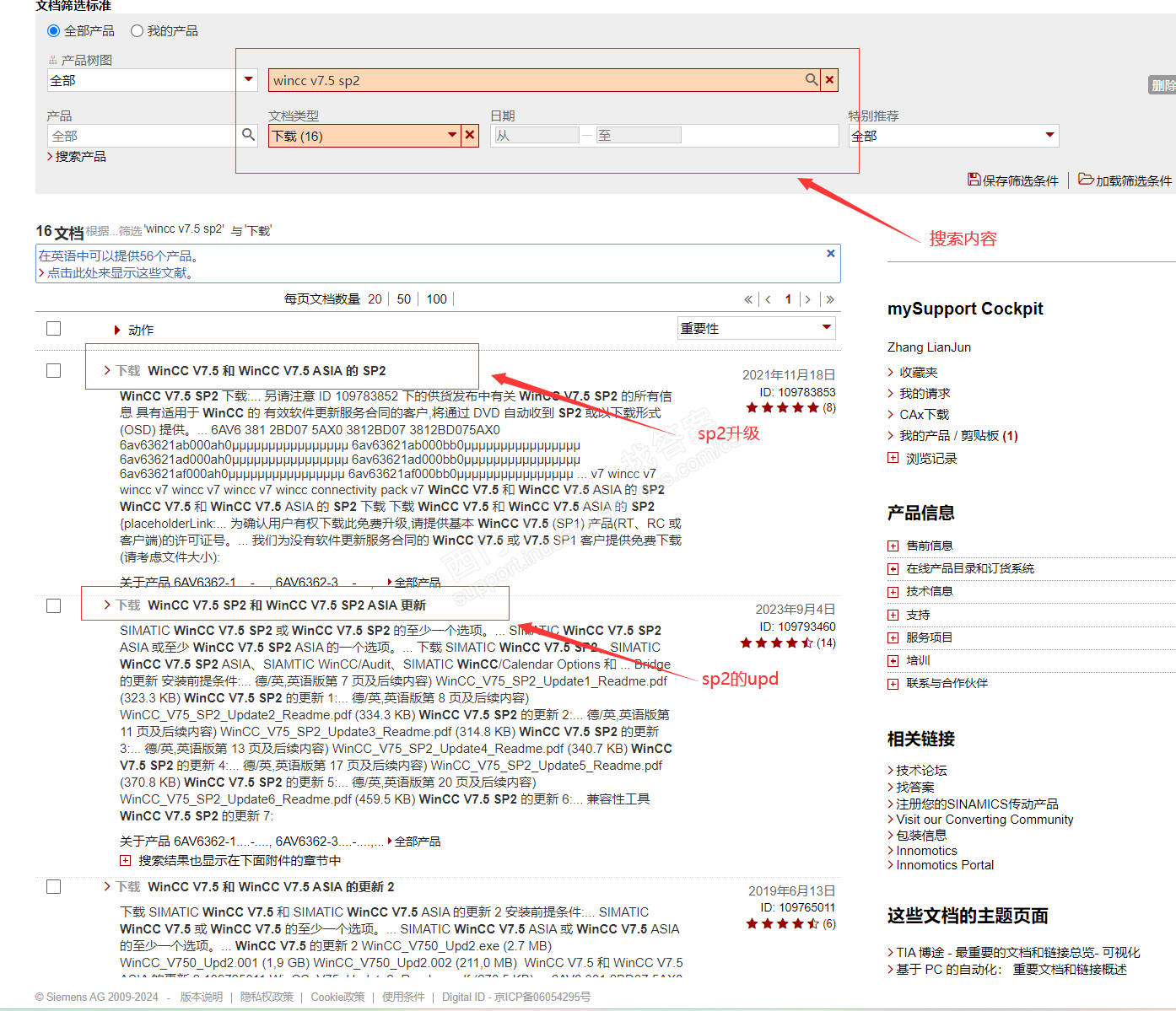
Task: Open the 文档类型 dropdown 下载 (16)
Action: tap(364, 136)
